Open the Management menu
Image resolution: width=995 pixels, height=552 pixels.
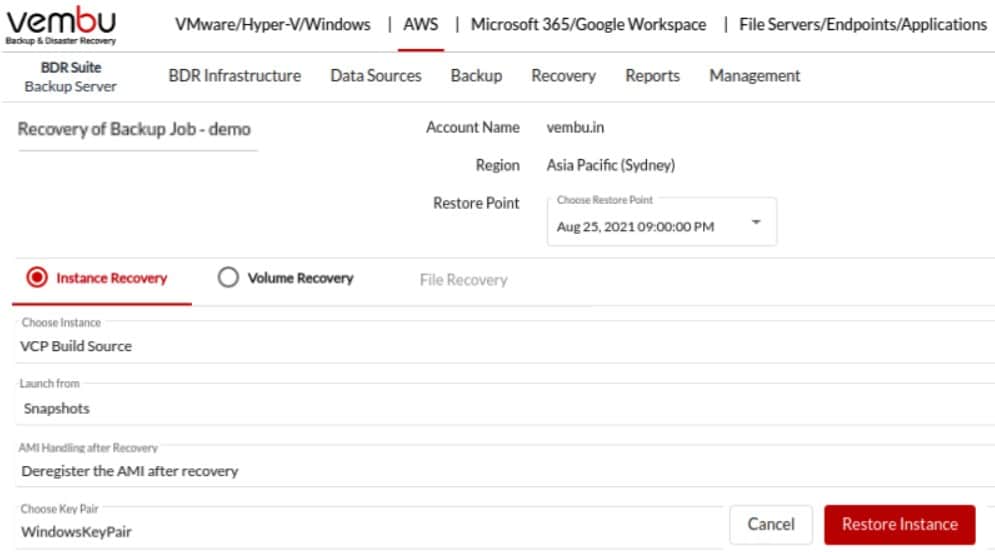point(754,76)
